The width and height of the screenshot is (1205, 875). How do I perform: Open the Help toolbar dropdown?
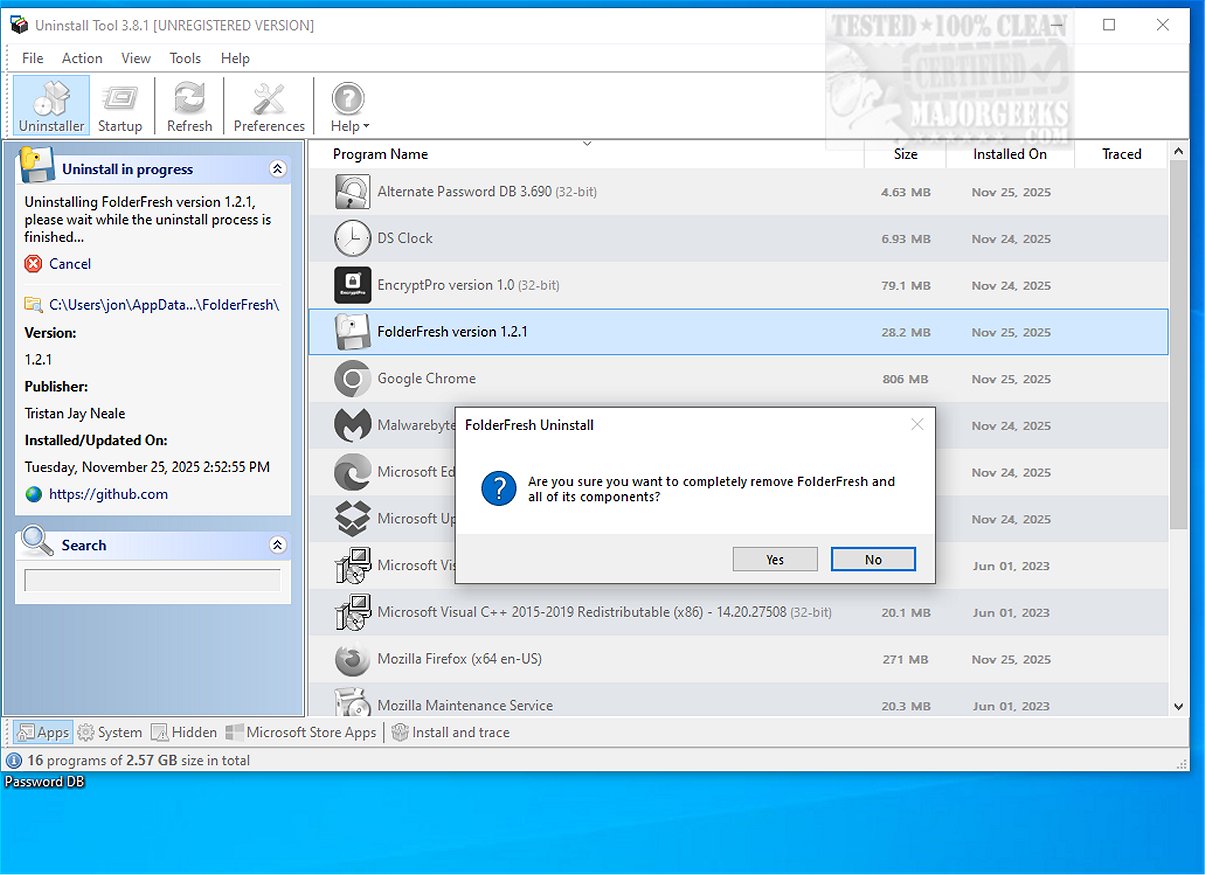pos(349,106)
